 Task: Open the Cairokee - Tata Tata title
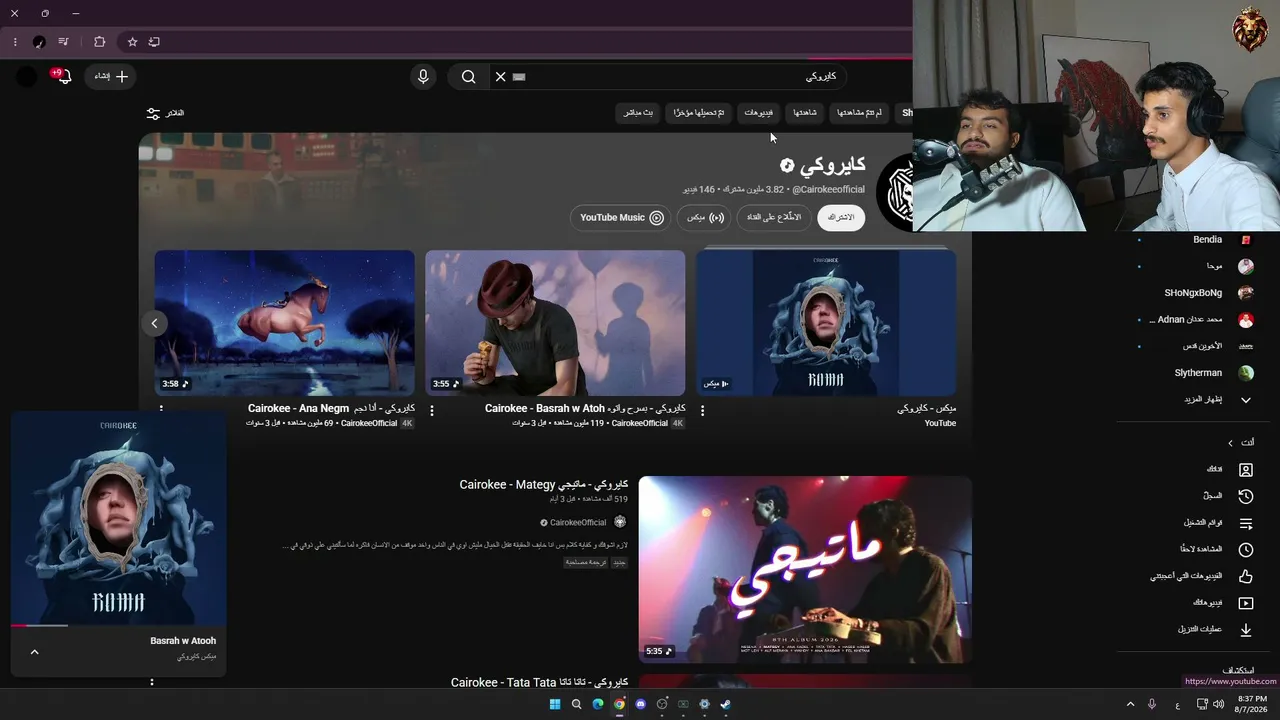[539, 683]
